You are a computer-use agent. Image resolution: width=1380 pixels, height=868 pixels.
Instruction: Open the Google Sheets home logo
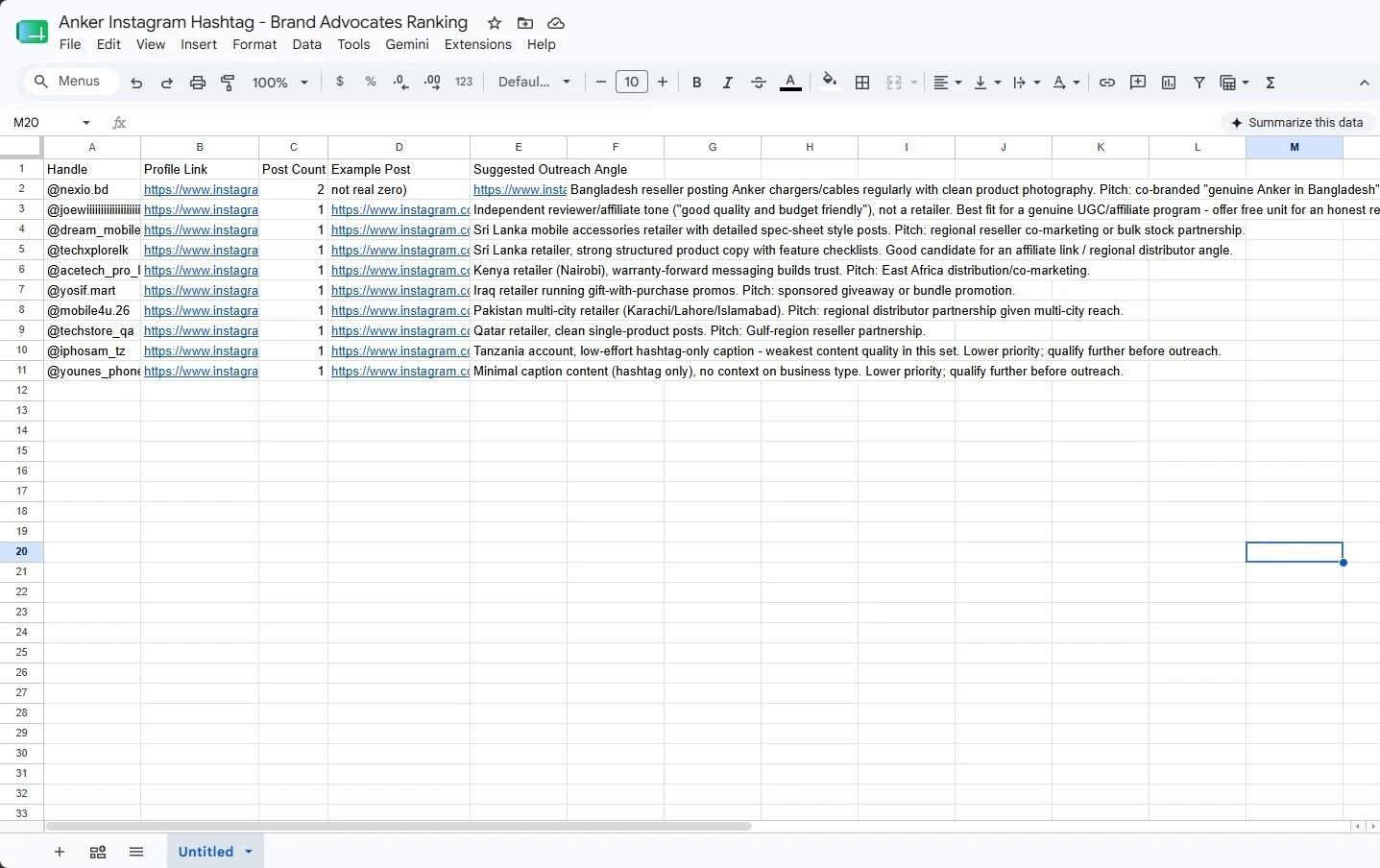click(x=32, y=33)
